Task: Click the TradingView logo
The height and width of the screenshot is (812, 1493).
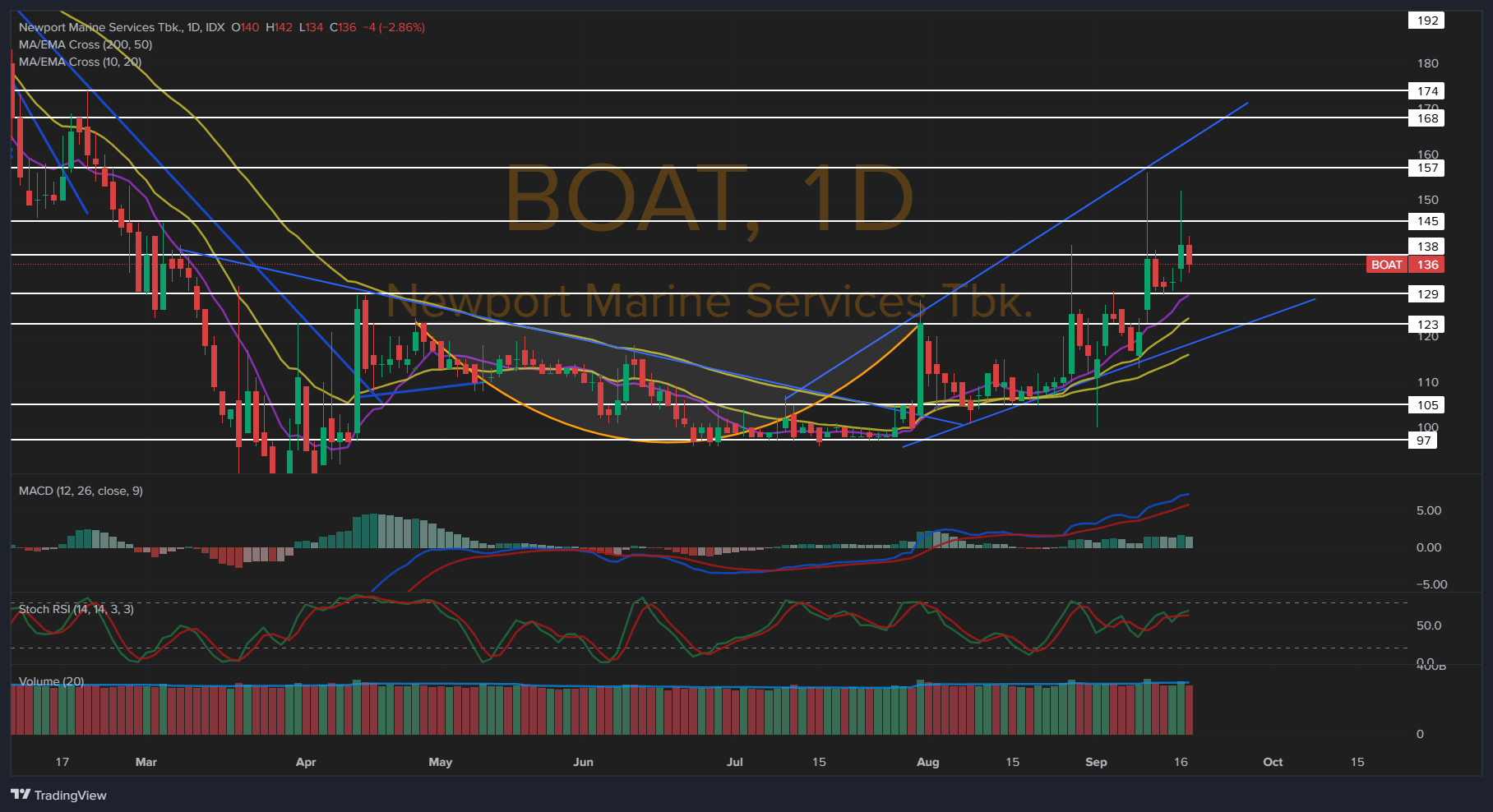Action: pos(58,795)
